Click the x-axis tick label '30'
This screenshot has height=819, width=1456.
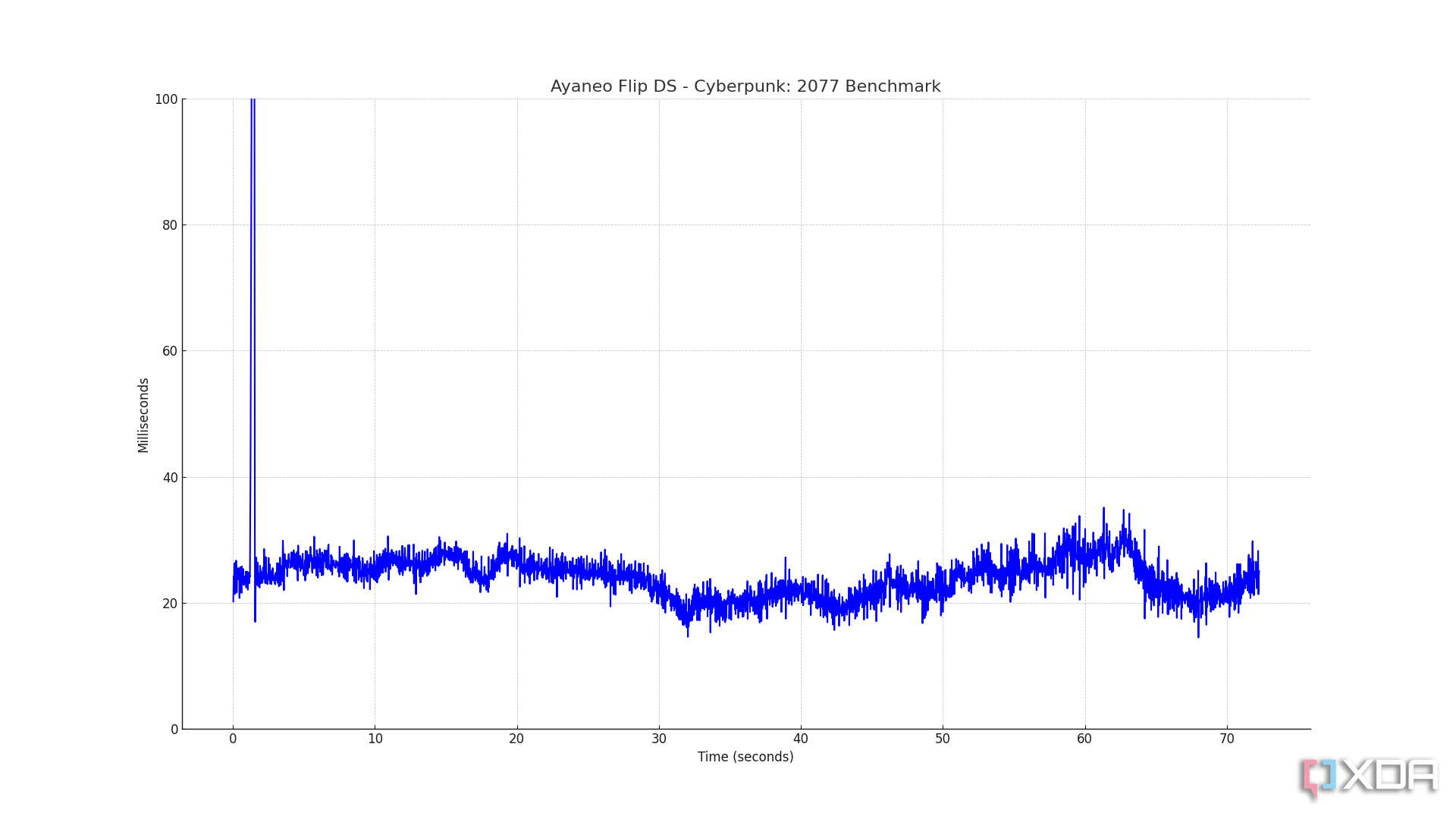(x=659, y=739)
